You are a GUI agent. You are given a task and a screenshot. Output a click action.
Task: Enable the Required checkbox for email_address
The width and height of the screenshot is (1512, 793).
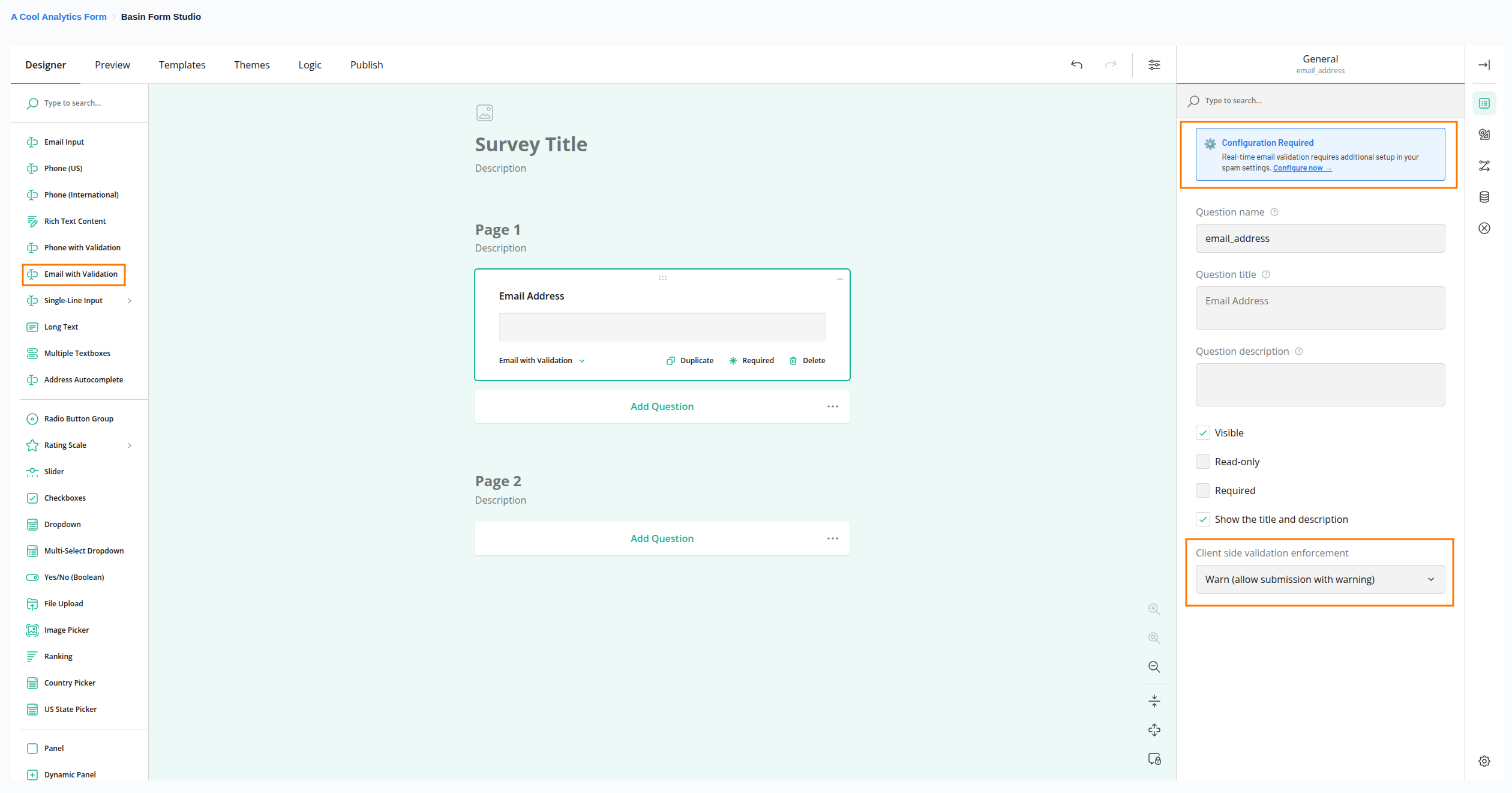(1202, 490)
